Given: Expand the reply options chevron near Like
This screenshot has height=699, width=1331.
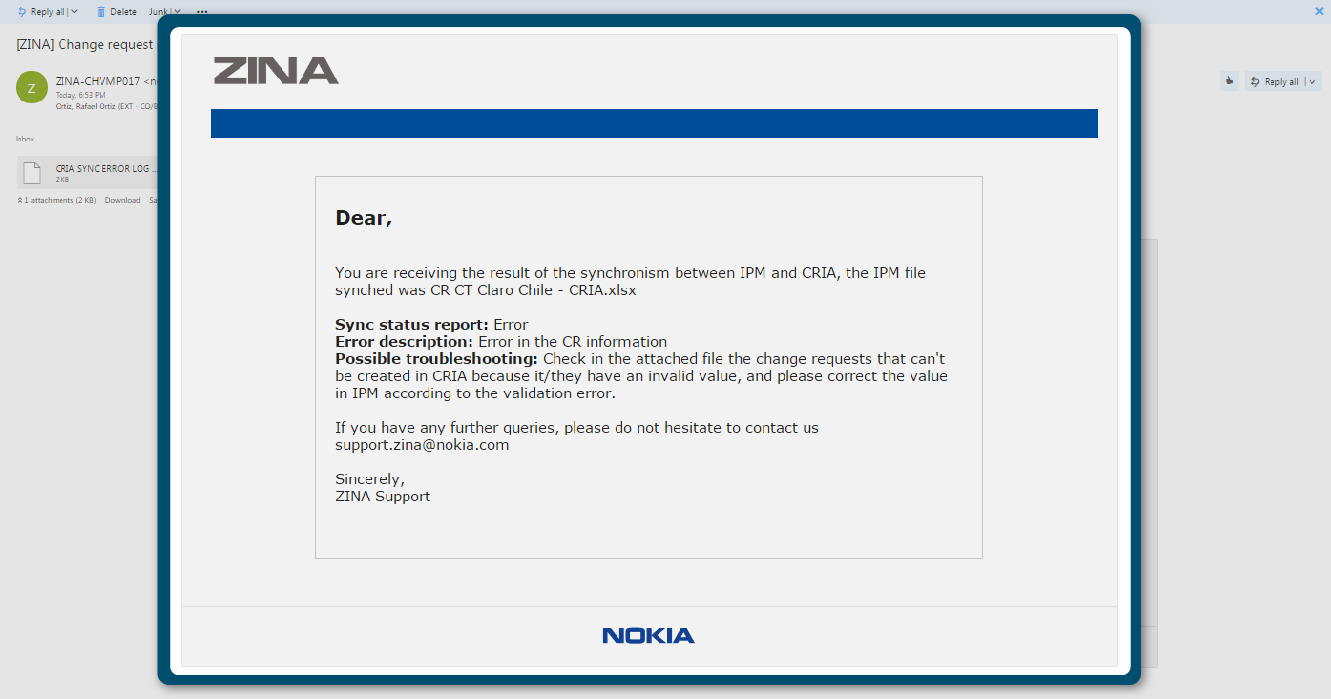Looking at the screenshot, I should tap(1313, 82).
